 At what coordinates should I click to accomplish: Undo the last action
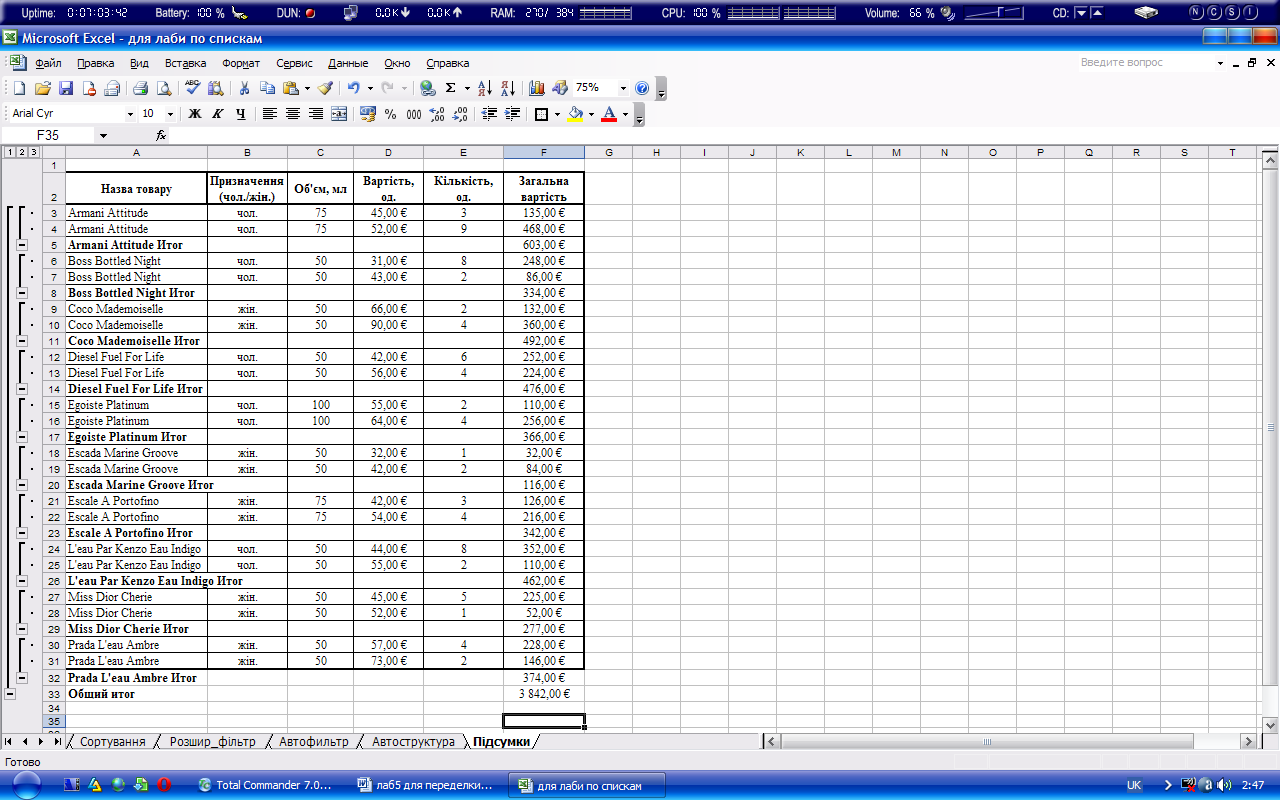[354, 88]
